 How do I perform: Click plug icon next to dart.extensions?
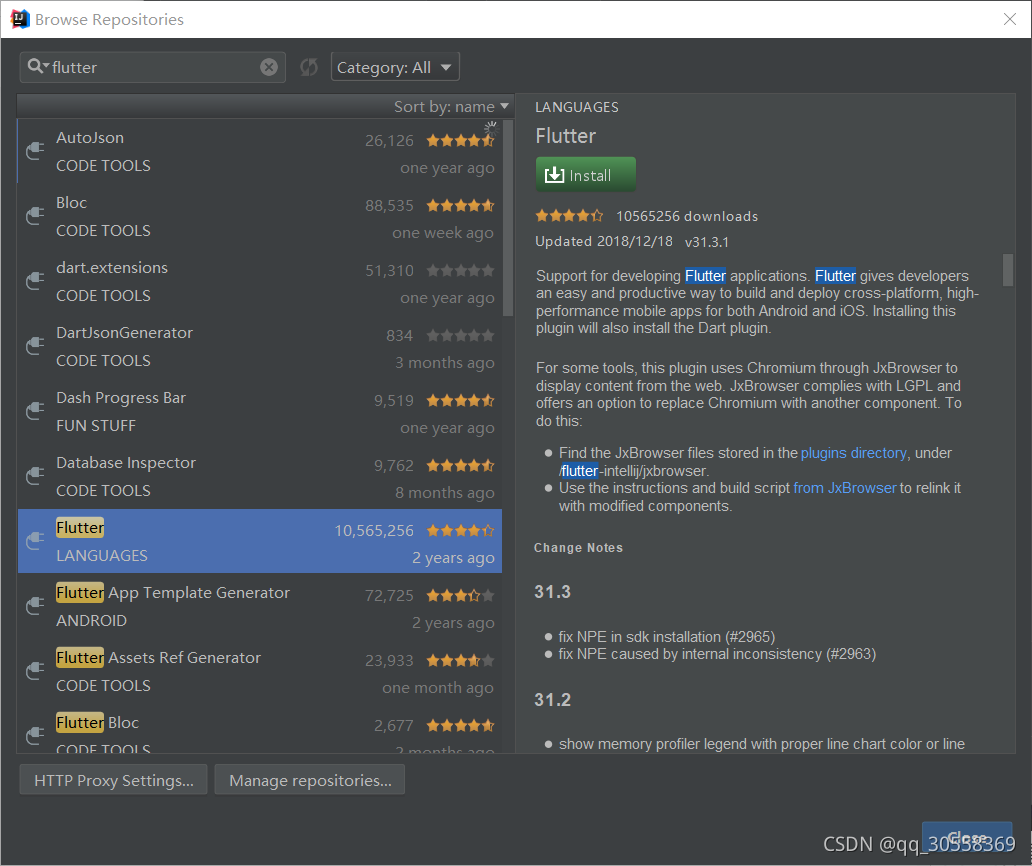(34, 281)
